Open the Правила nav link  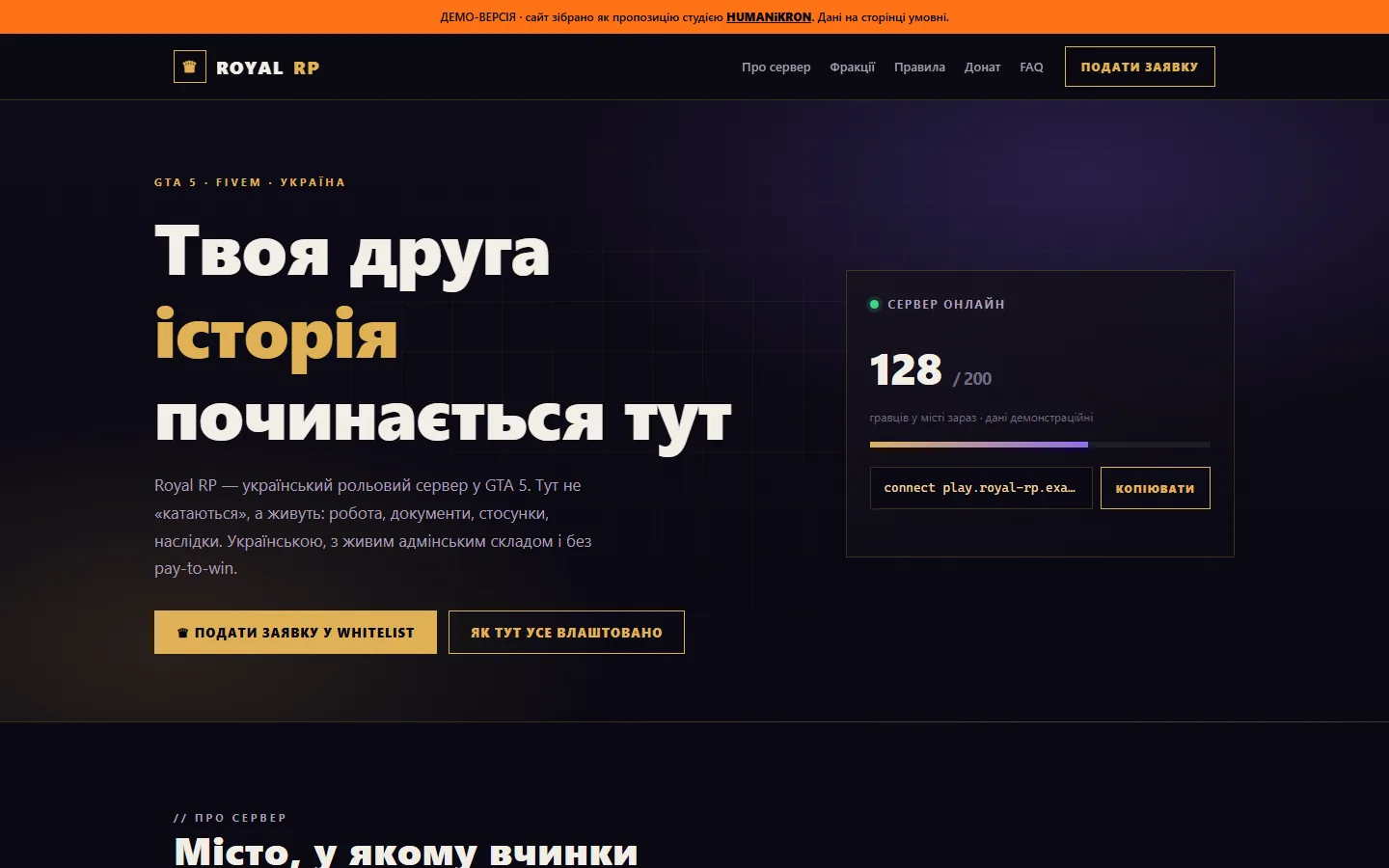coord(919,68)
